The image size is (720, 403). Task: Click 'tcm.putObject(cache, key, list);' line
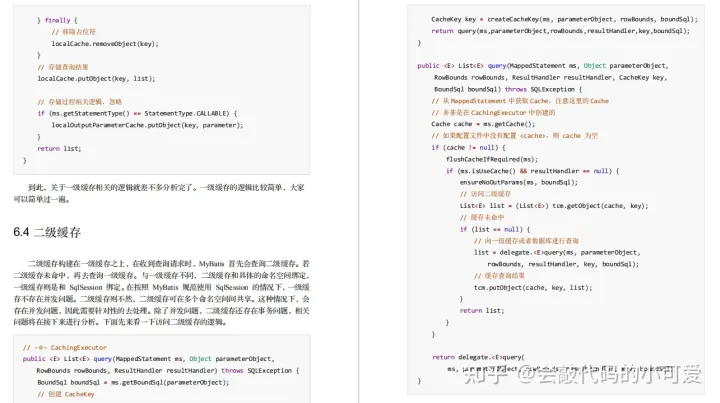[x=533, y=287]
